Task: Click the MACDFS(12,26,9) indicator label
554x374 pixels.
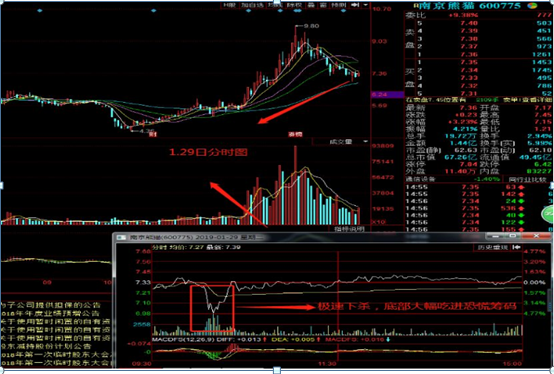Action: point(183,339)
